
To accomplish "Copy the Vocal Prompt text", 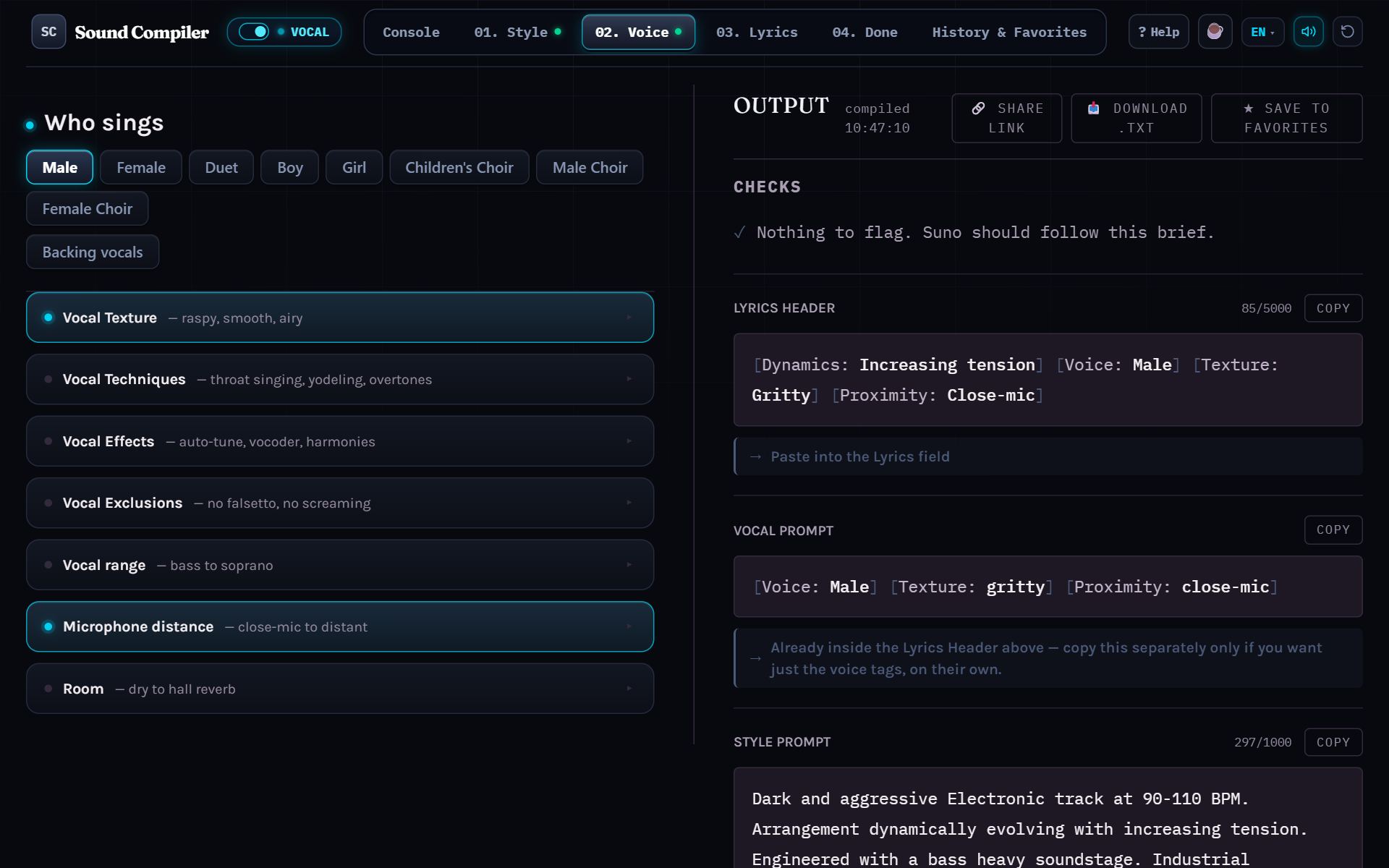I will click(1333, 529).
